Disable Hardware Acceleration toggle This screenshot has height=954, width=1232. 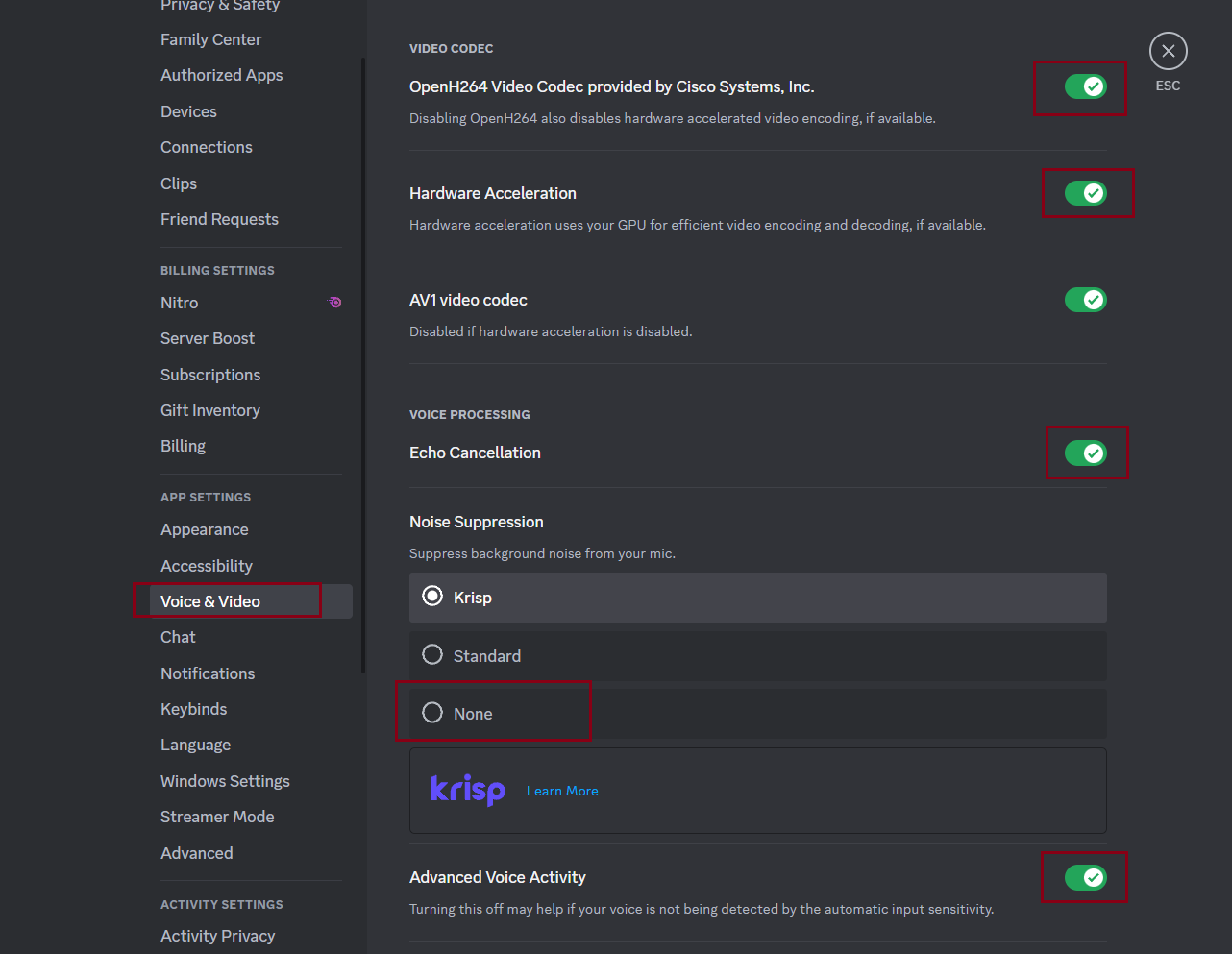1085,193
